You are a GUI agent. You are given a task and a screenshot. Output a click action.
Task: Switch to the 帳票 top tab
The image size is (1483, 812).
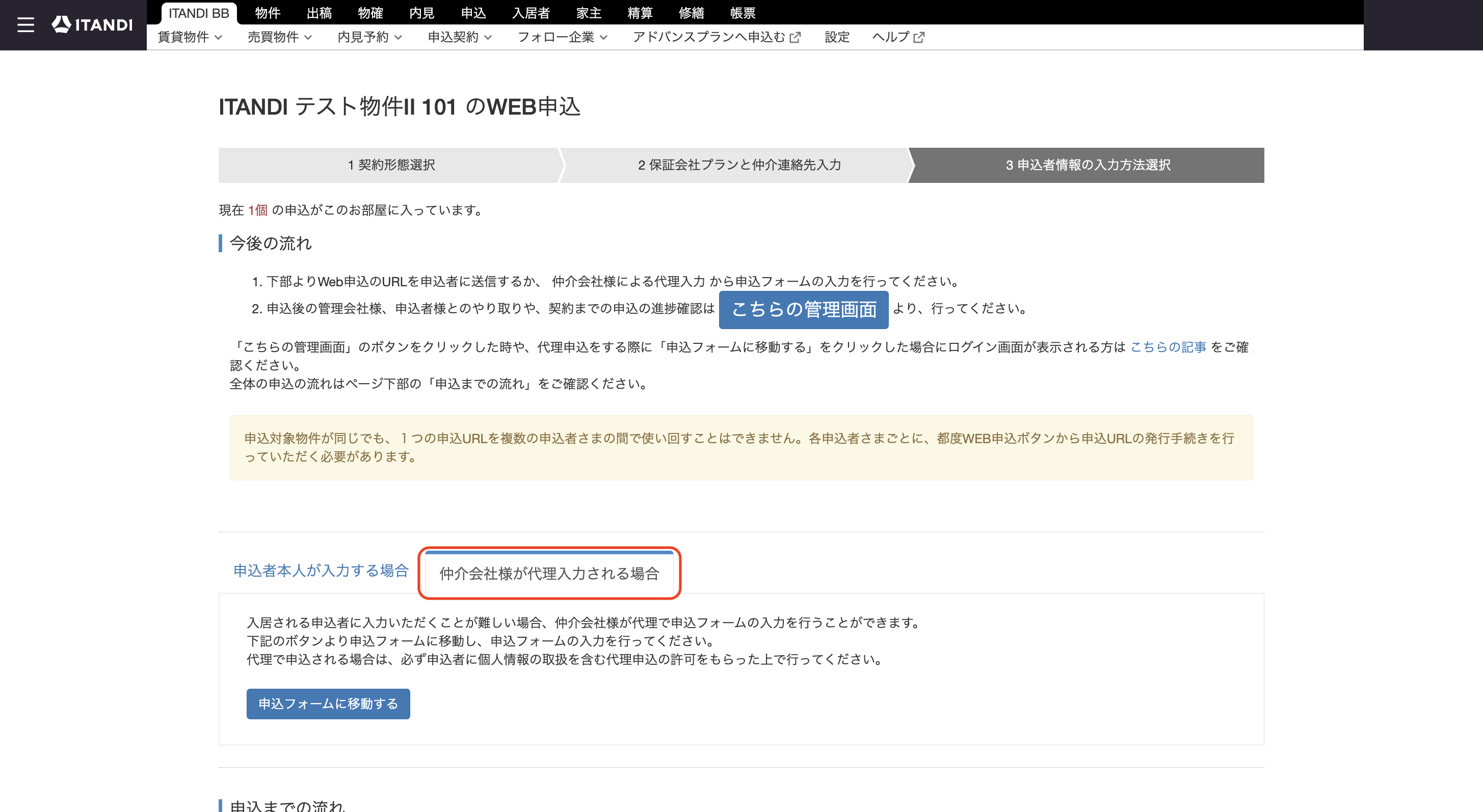pos(743,13)
